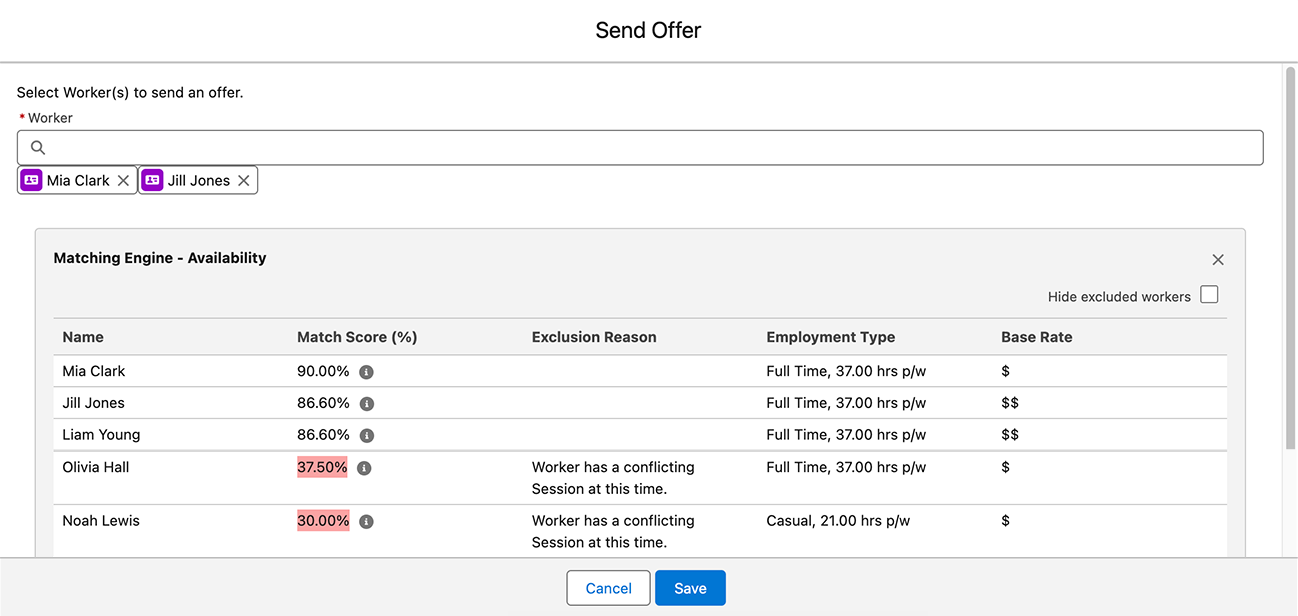Open info tooltip beside Olivia Hall's match score
This screenshot has width=1298, height=616.
point(365,467)
